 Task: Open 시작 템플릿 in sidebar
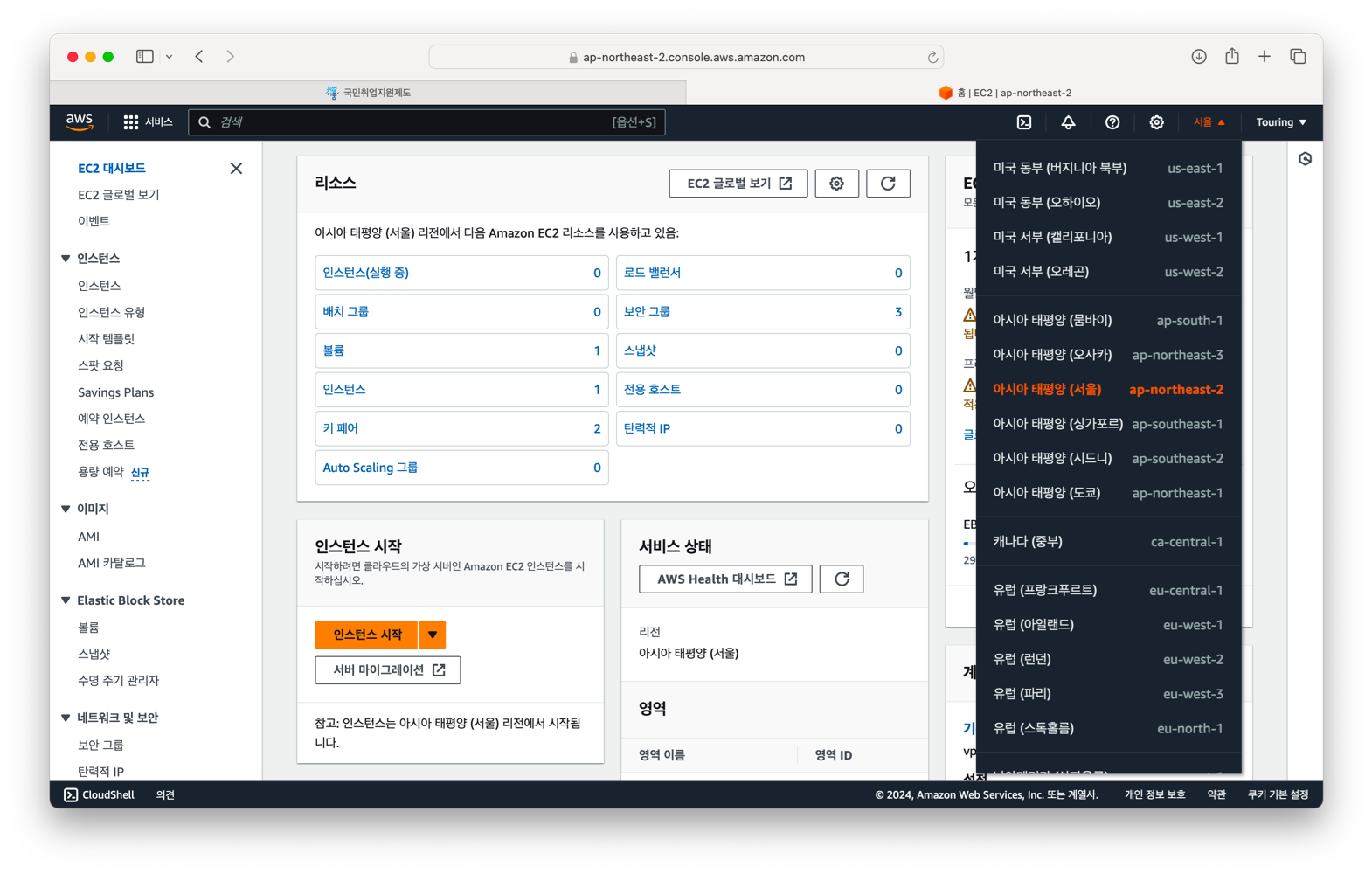click(x=106, y=339)
